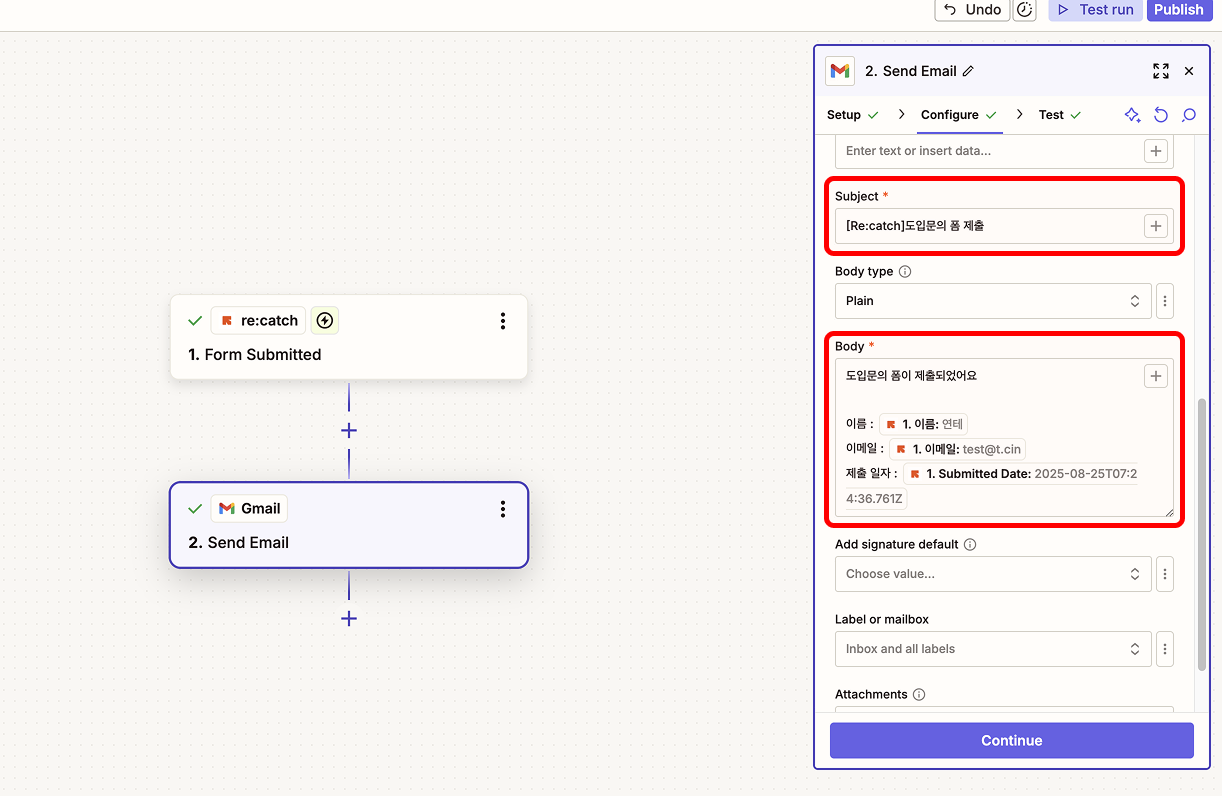Image resolution: width=1222 pixels, height=796 pixels.
Task: Click the comment bubble icon in panel
Action: point(1189,115)
